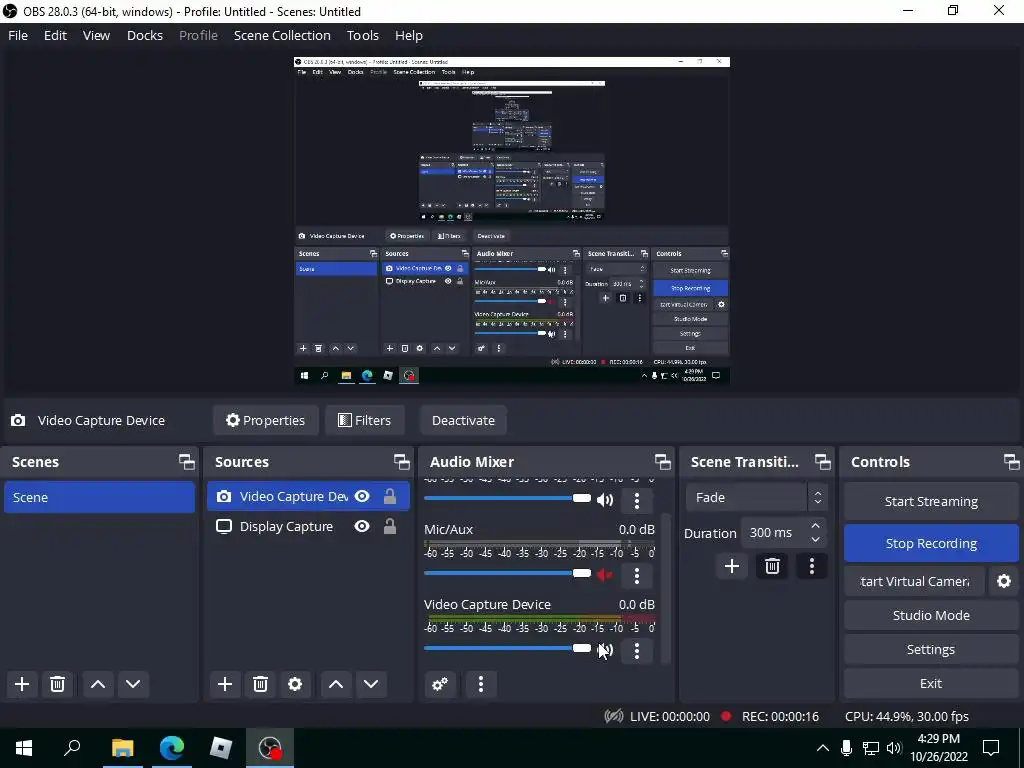This screenshot has width=1024, height=768.
Task: Open OBS Studio taskbar icon
Action: (x=270, y=748)
